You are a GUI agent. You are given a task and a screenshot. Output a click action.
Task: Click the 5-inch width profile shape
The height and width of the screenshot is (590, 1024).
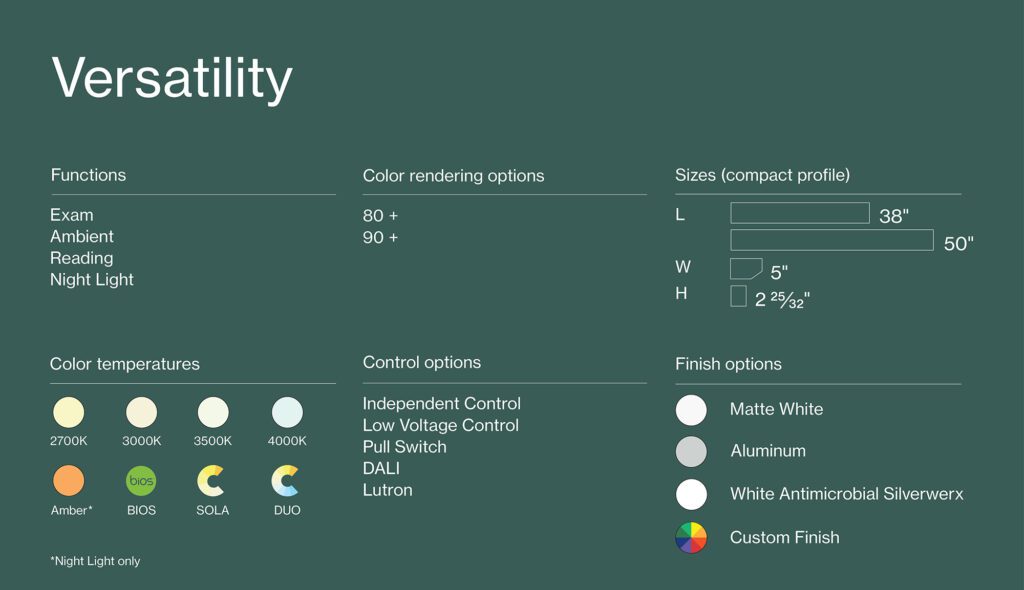(746, 269)
